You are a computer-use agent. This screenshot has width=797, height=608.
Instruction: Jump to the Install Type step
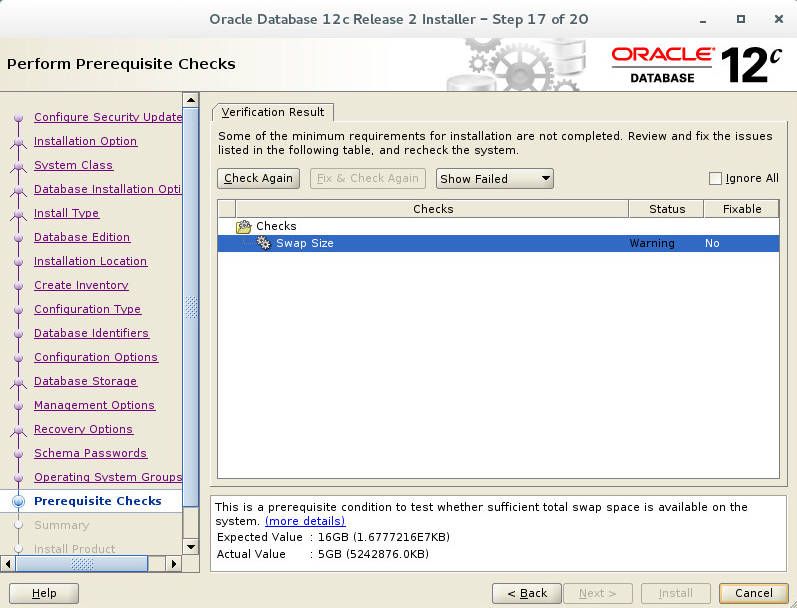point(67,213)
